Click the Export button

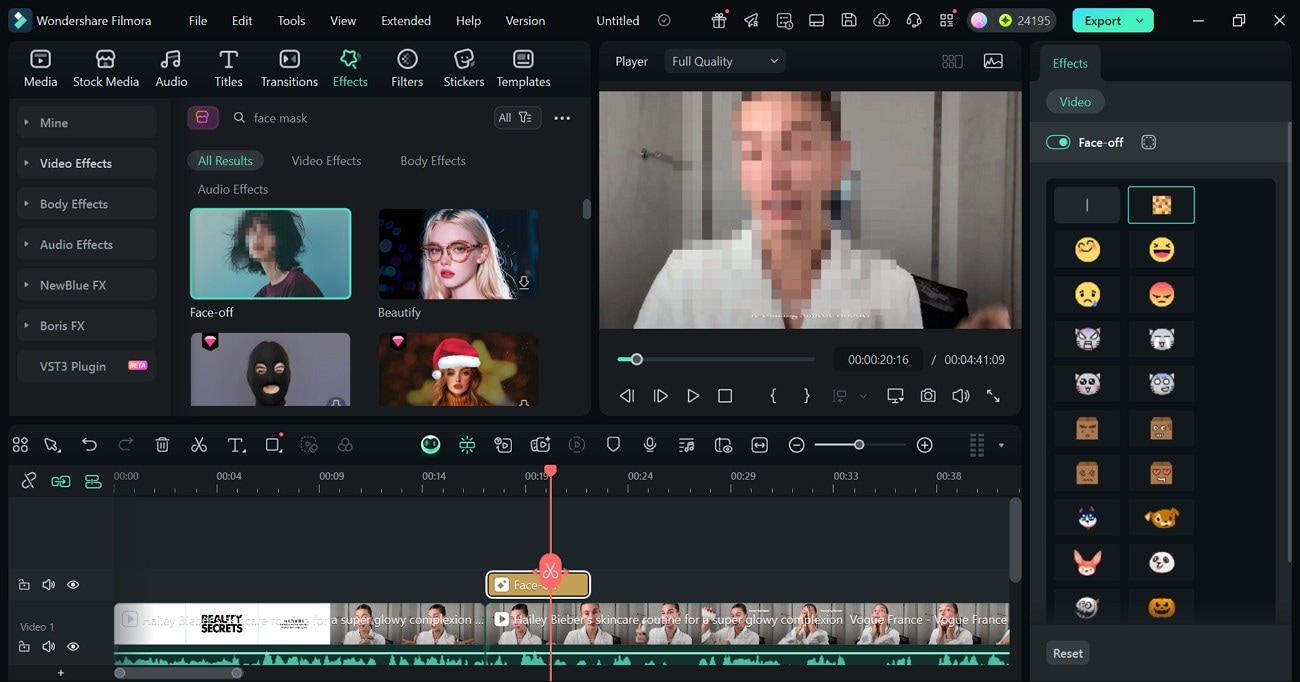pos(1112,20)
